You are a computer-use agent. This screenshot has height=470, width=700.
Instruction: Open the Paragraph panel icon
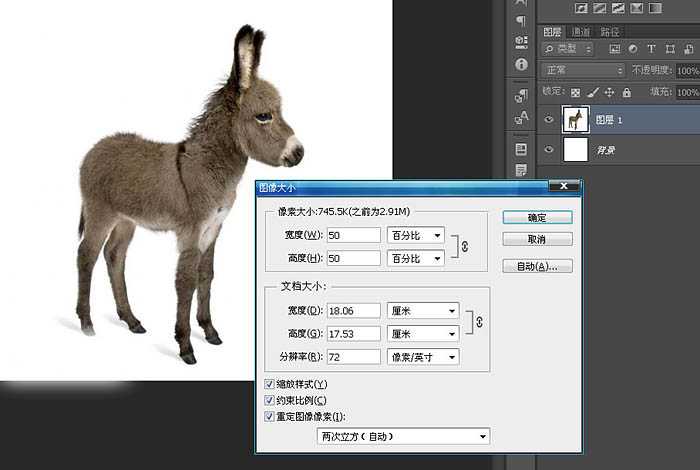[x=521, y=21]
